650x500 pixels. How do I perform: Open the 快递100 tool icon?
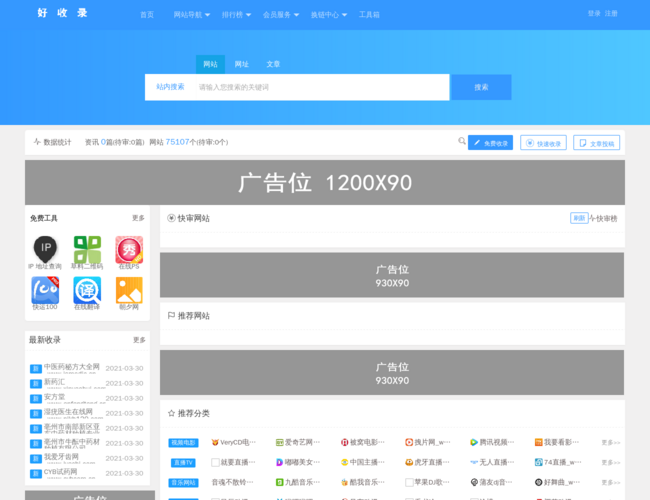(x=45, y=290)
